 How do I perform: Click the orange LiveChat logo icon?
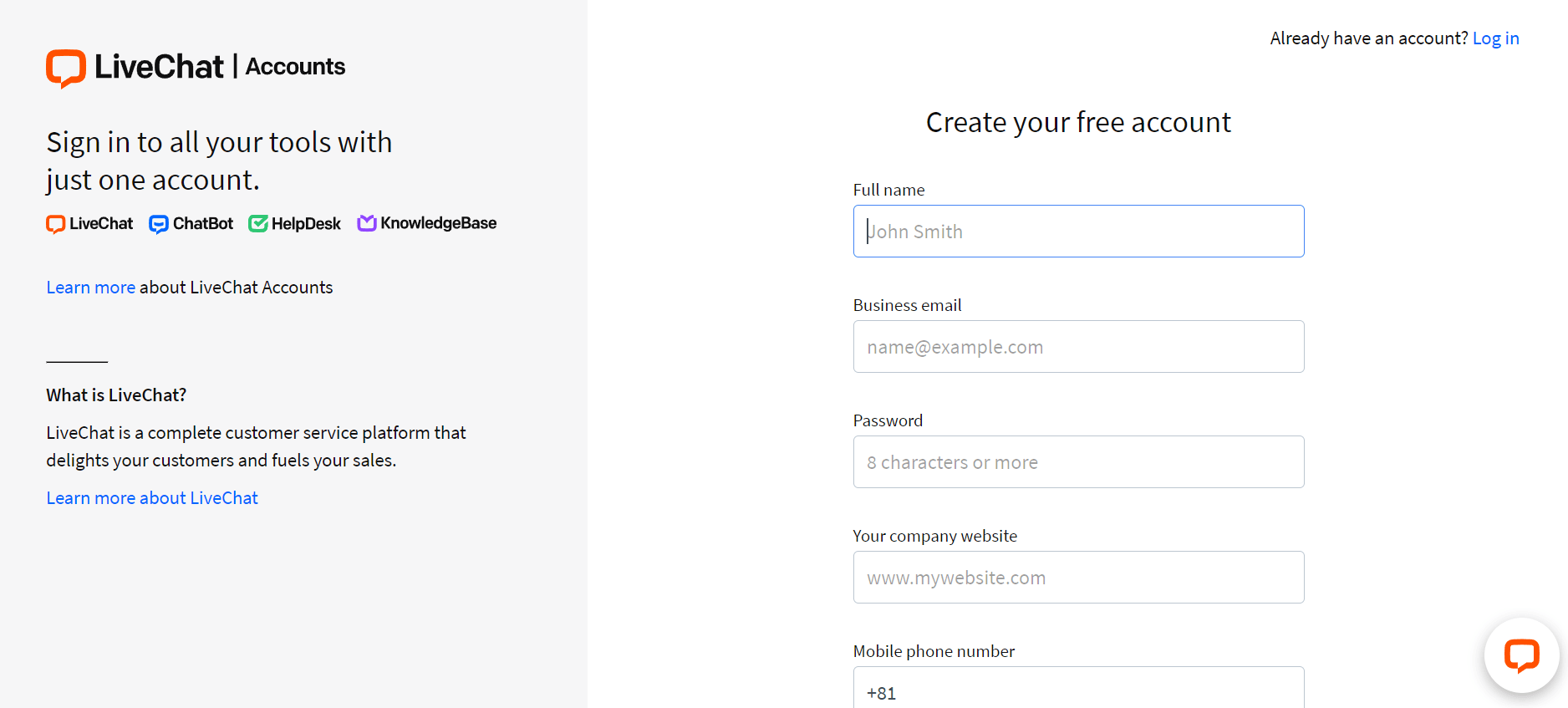tap(66, 69)
